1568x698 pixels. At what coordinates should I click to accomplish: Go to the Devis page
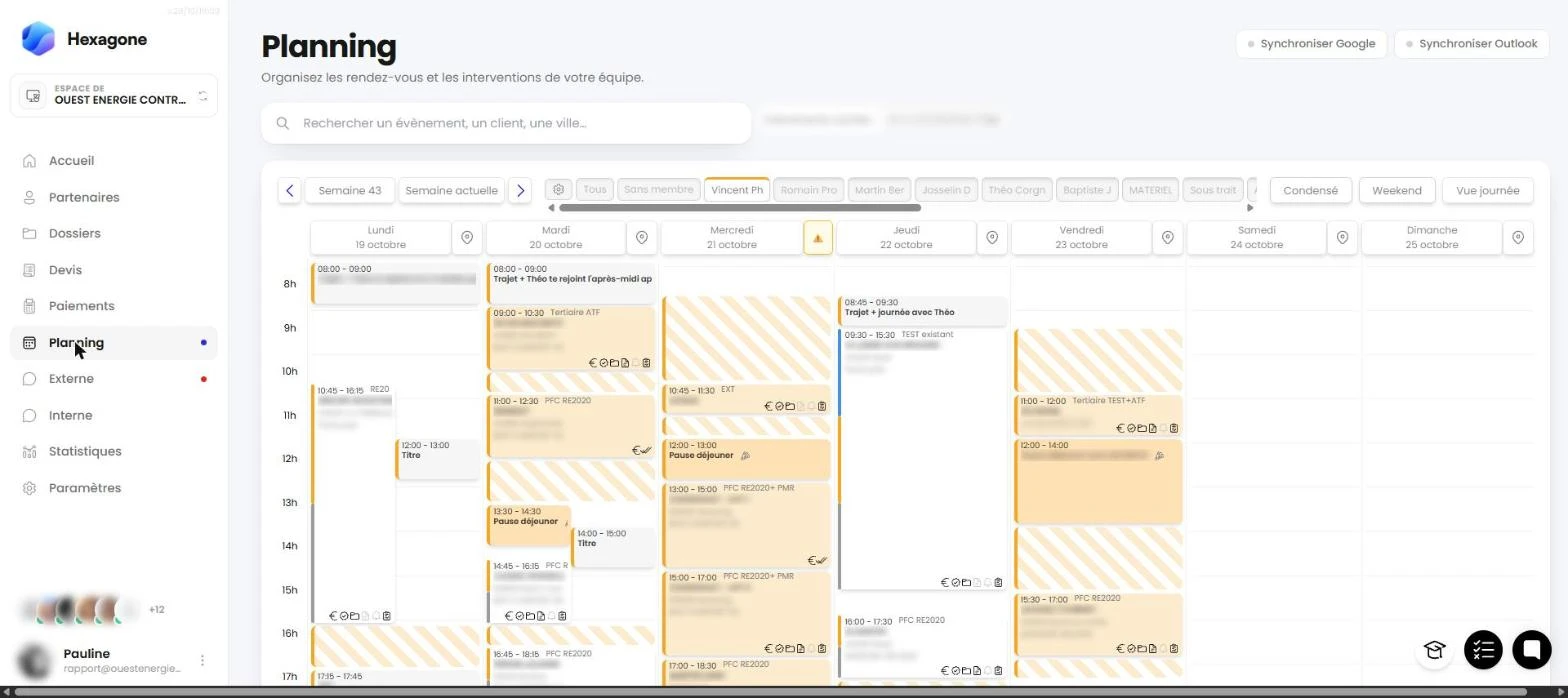tap(65, 270)
